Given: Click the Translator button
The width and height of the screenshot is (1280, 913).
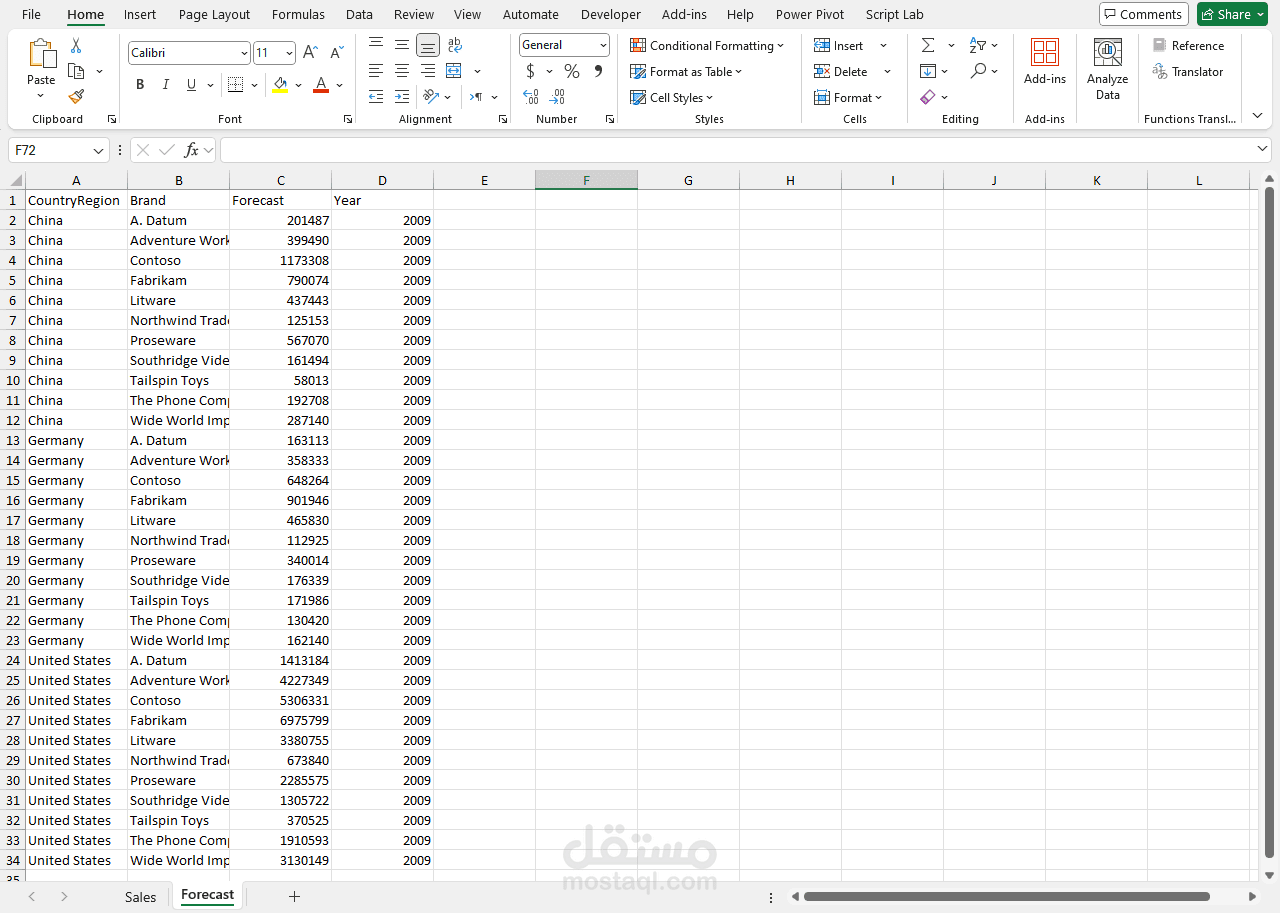Looking at the screenshot, I should [x=1188, y=71].
